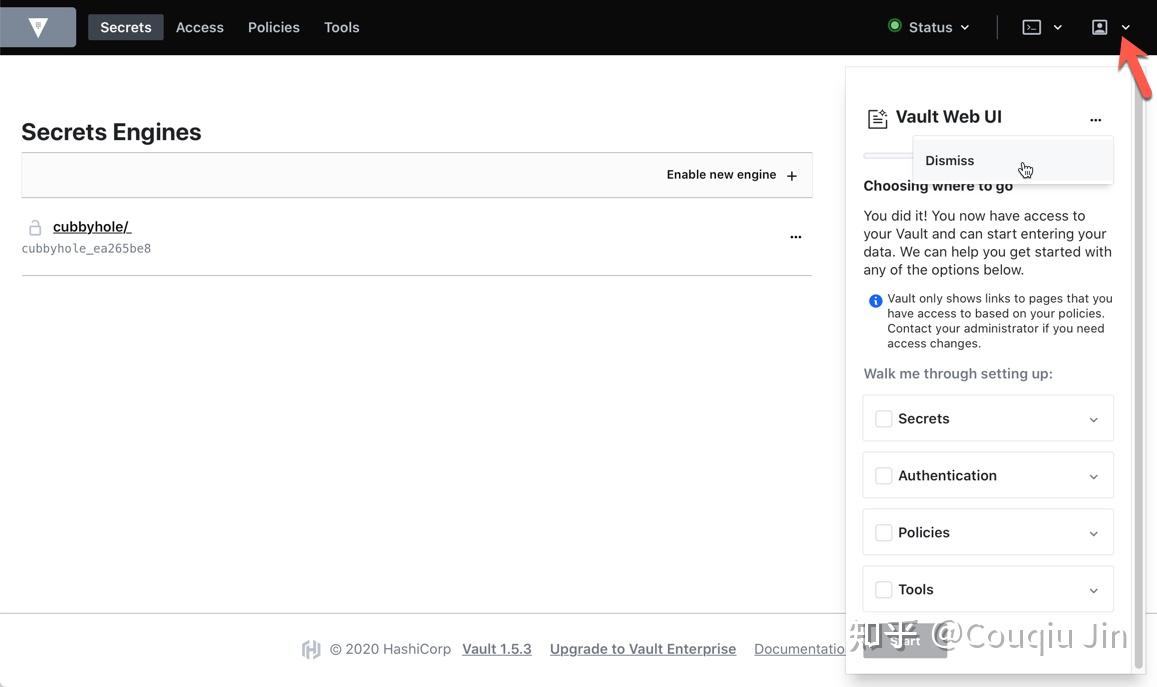Image resolution: width=1157 pixels, height=687 pixels.
Task: Open the Status dropdown
Action: [930, 27]
